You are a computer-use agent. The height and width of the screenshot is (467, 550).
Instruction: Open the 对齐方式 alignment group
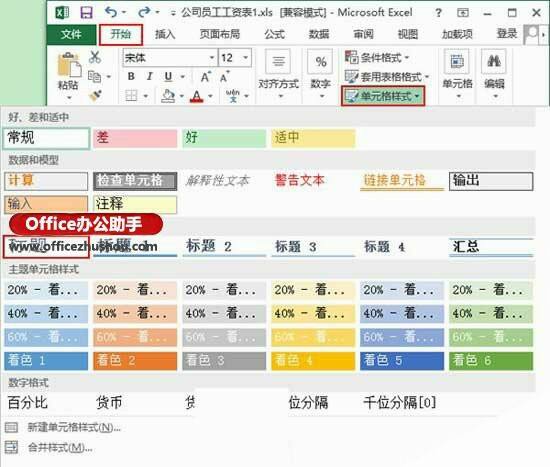[x=279, y=74]
